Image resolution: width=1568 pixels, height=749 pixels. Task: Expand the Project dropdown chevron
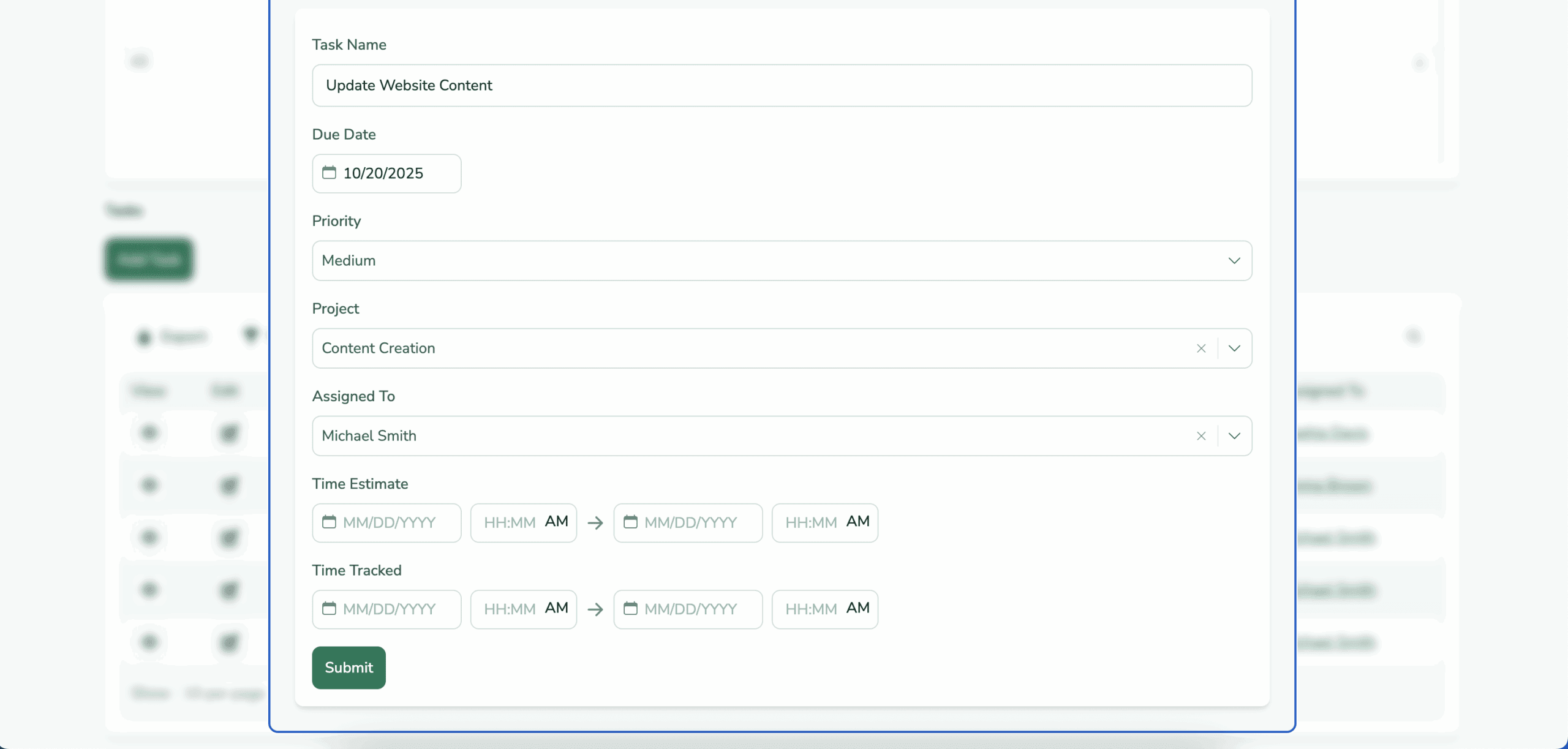click(1234, 348)
